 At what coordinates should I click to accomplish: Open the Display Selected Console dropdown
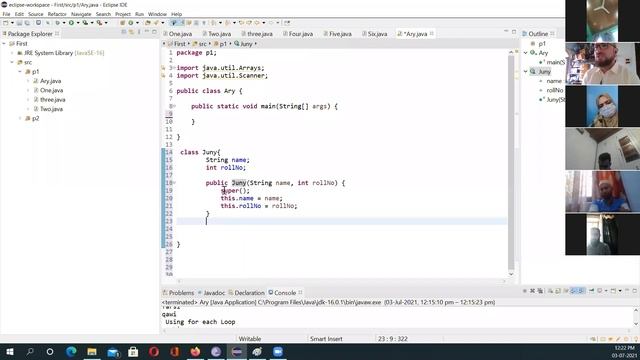tap(606, 291)
